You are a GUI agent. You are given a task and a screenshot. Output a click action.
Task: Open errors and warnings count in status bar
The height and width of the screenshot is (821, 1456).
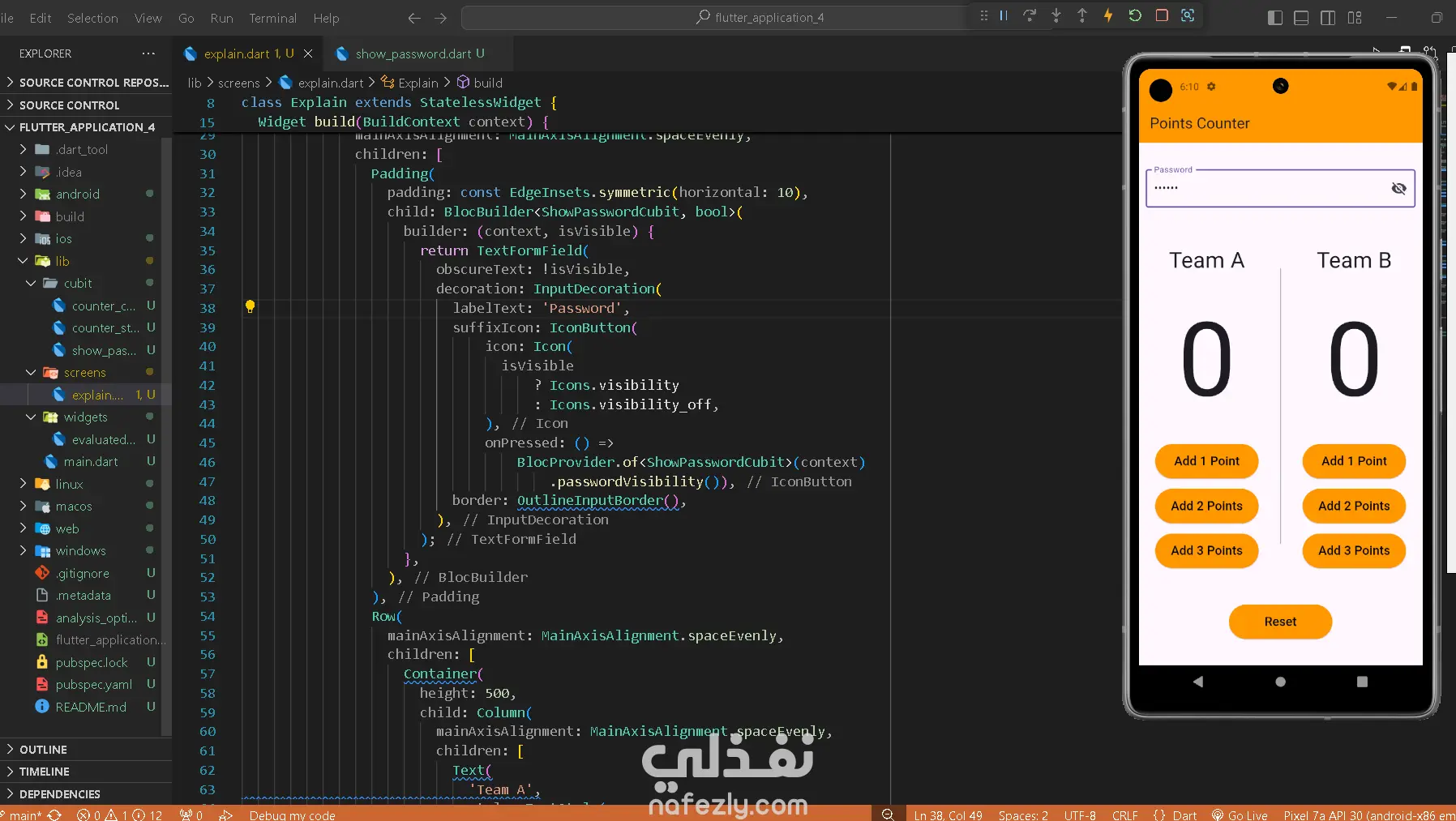coord(119,815)
